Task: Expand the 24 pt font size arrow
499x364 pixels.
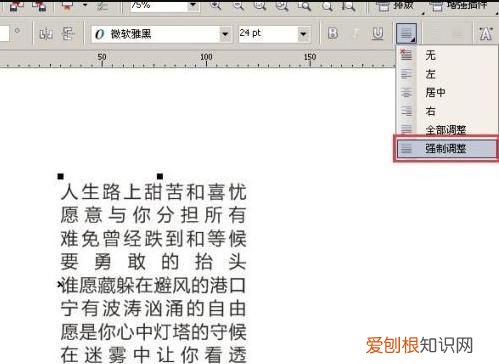Action: (x=303, y=34)
